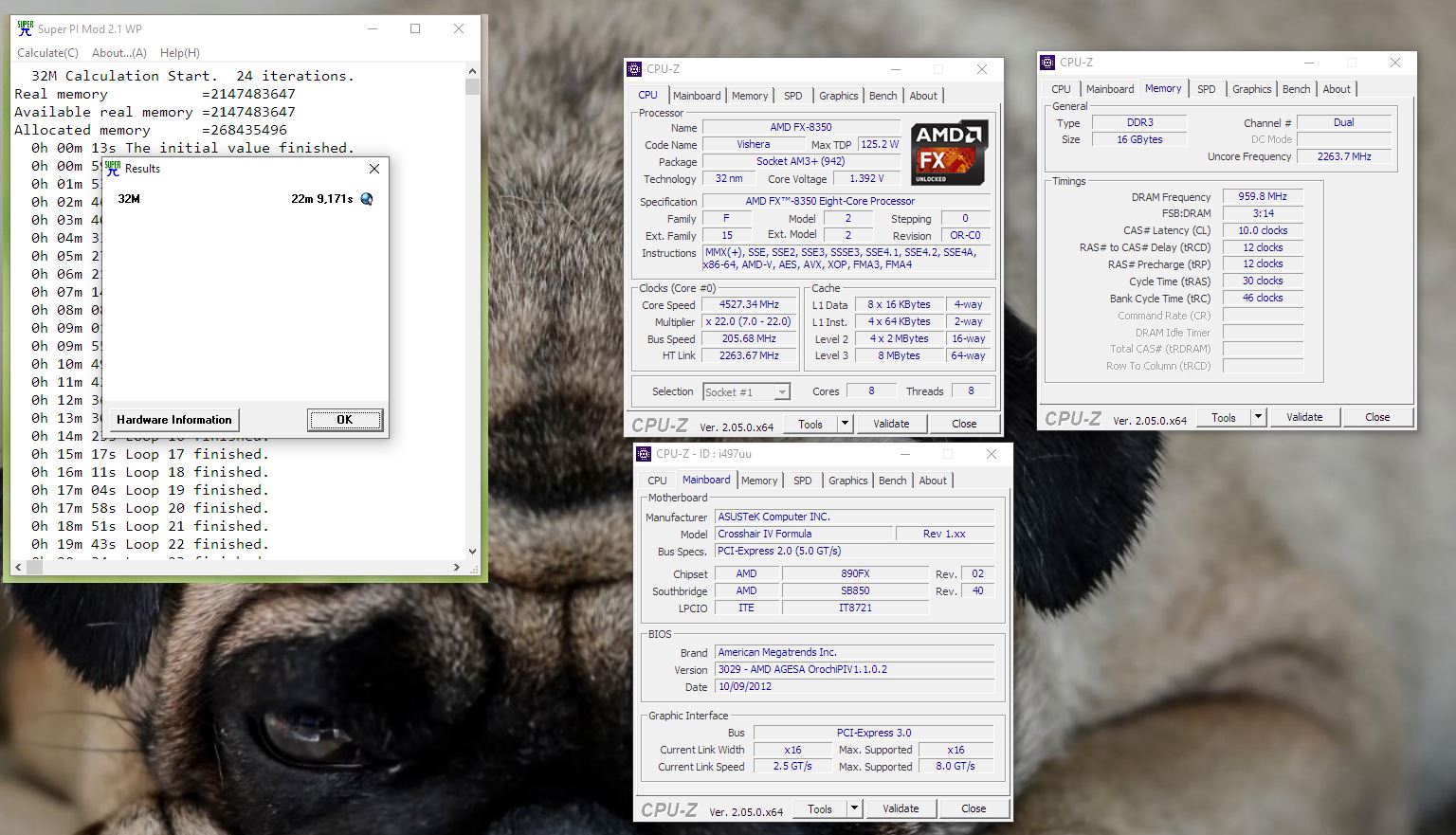Switch to Bench tab in Memory window

[x=1296, y=89]
